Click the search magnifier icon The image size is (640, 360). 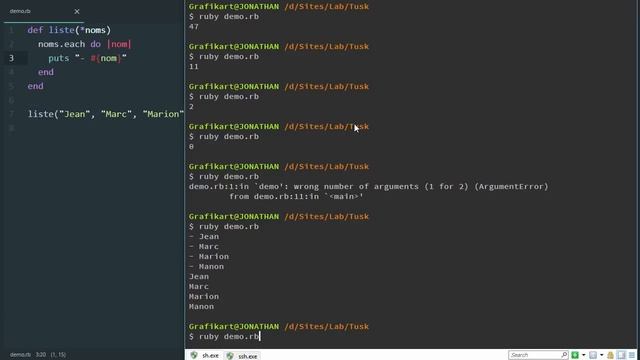pos(564,355)
